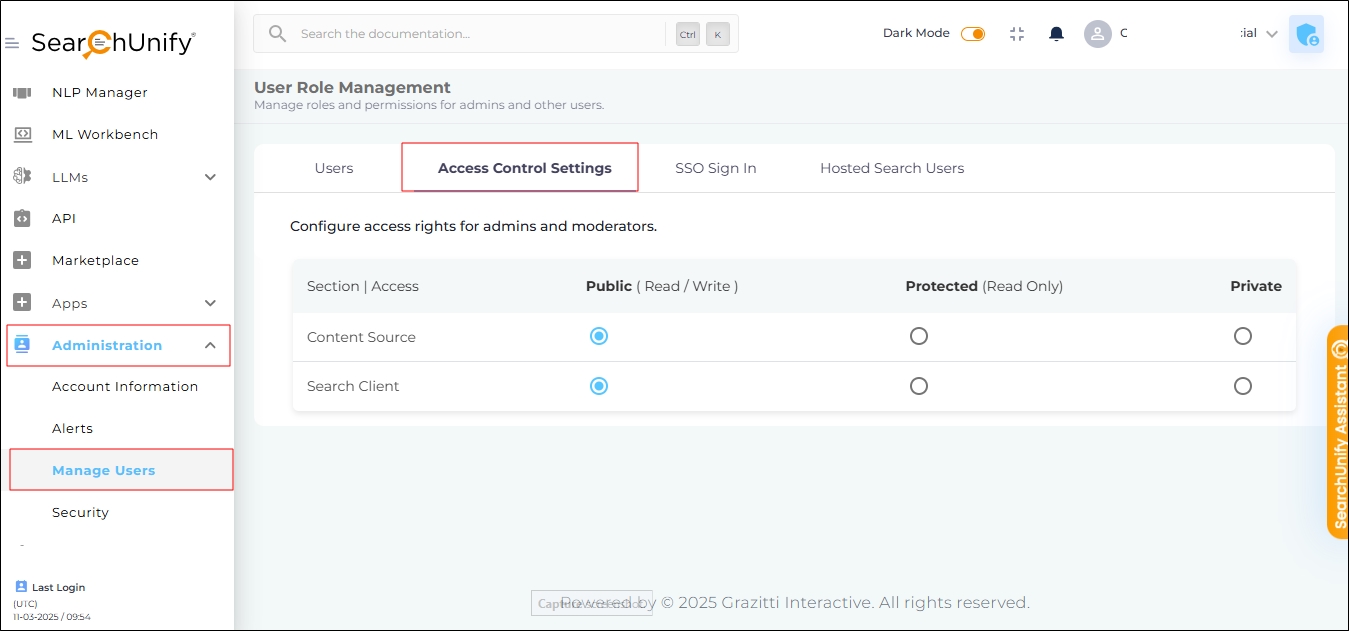Select Protected access for Content Source

pyautogui.click(x=918, y=336)
